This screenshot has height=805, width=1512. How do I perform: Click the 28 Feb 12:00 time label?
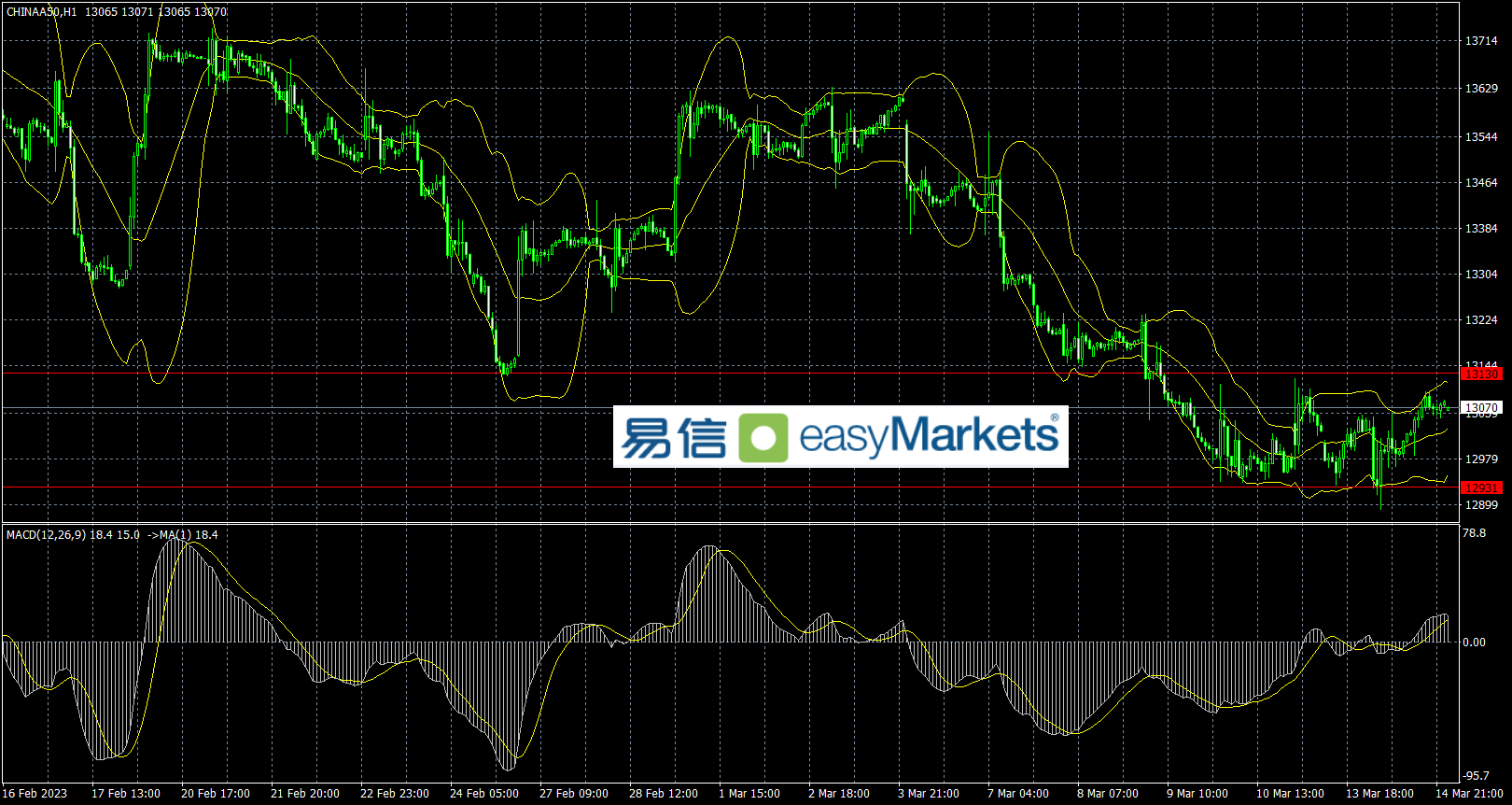point(664,794)
